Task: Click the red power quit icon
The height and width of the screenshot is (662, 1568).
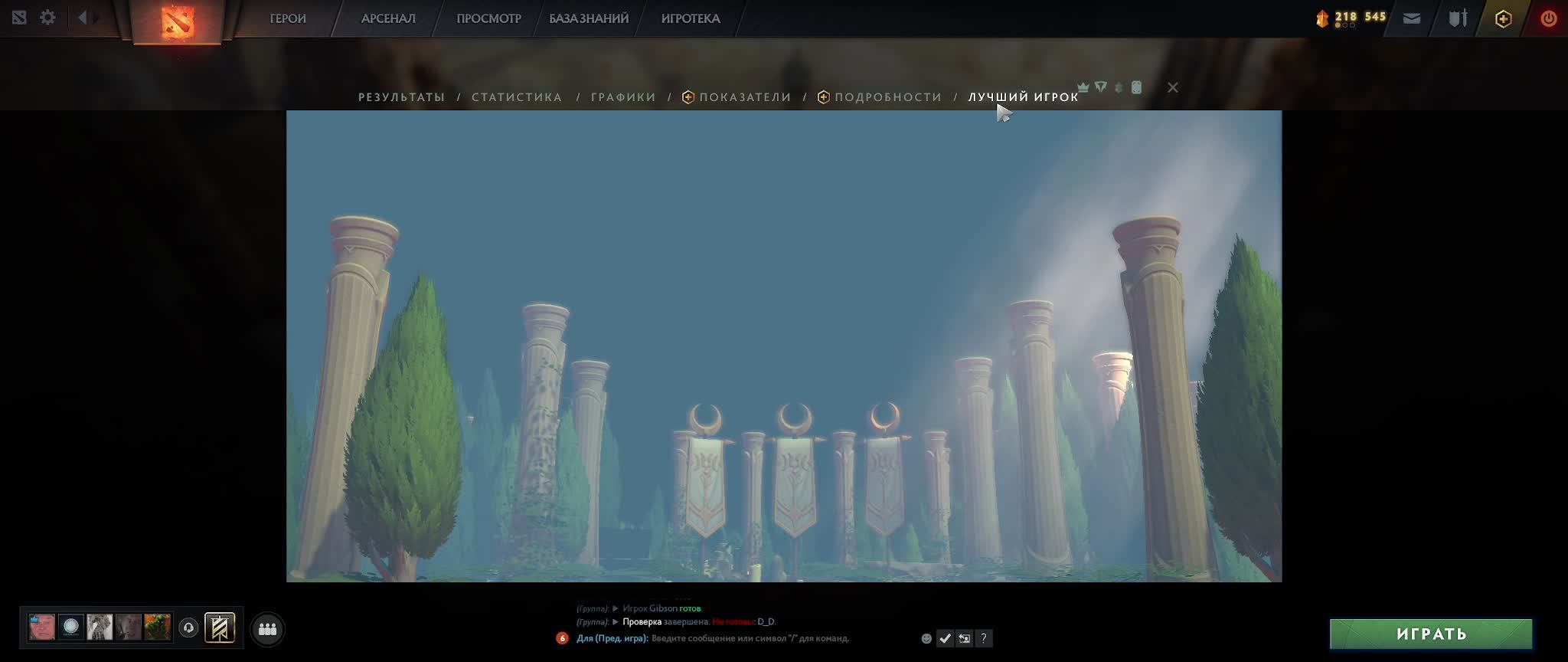Action: point(1549,19)
